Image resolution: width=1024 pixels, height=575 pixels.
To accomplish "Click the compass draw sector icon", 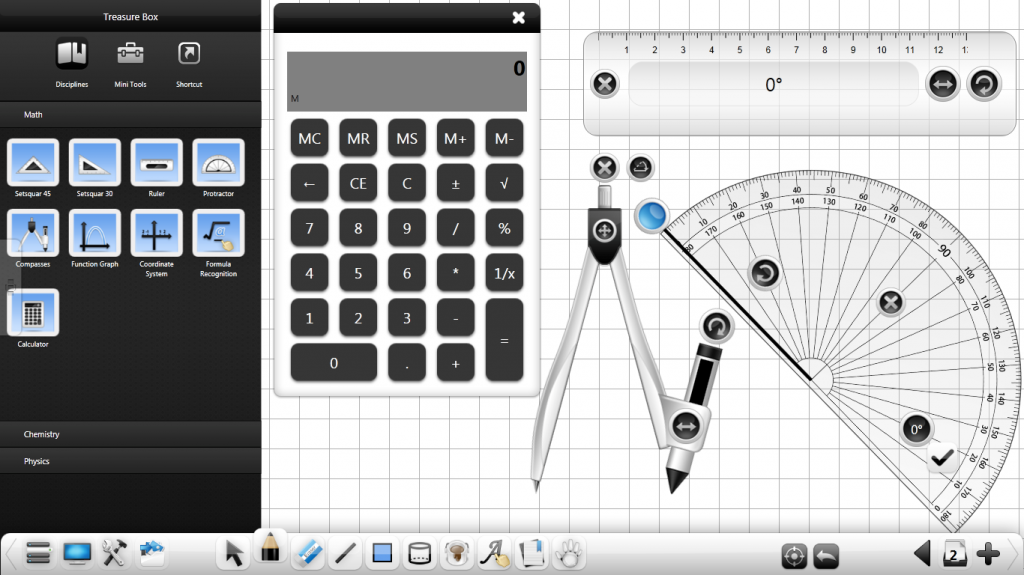I will point(641,168).
